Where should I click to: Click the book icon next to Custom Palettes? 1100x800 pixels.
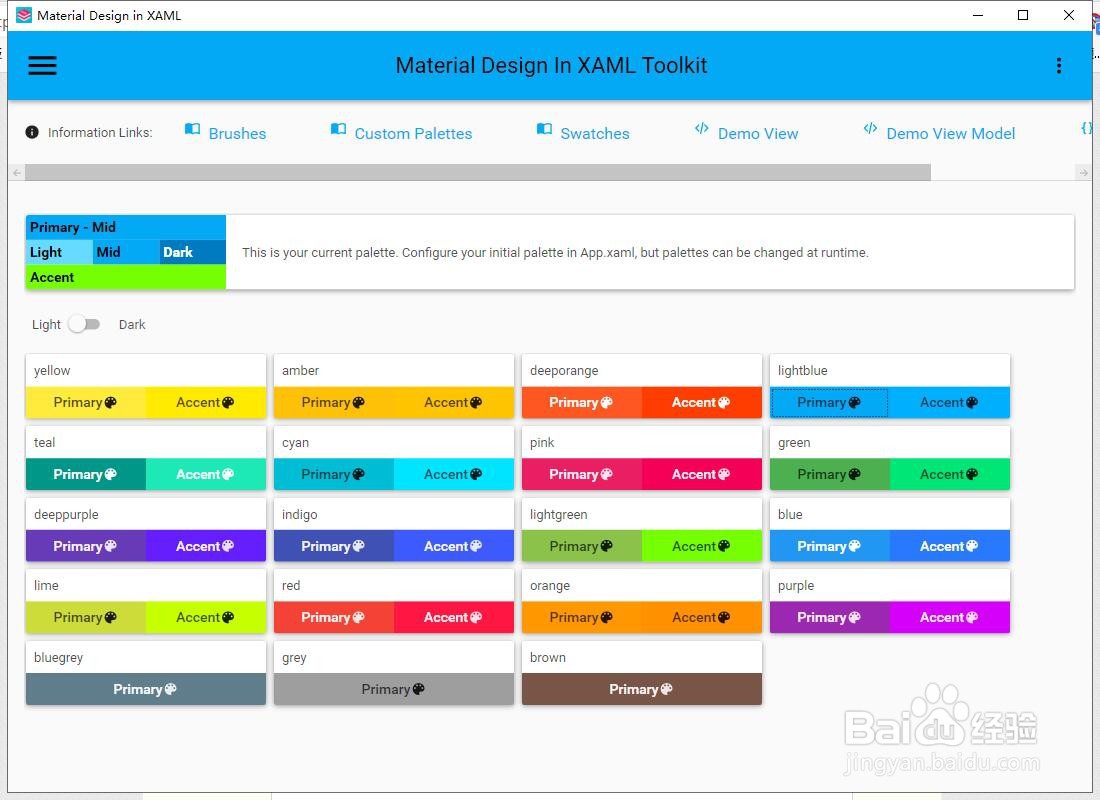pos(338,129)
